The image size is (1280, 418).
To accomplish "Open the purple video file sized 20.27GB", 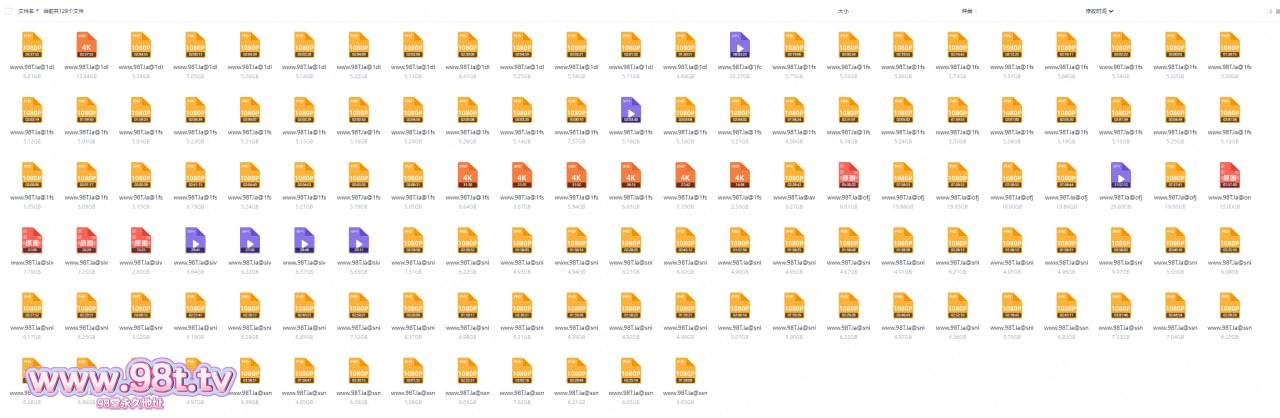I will coord(739,46).
